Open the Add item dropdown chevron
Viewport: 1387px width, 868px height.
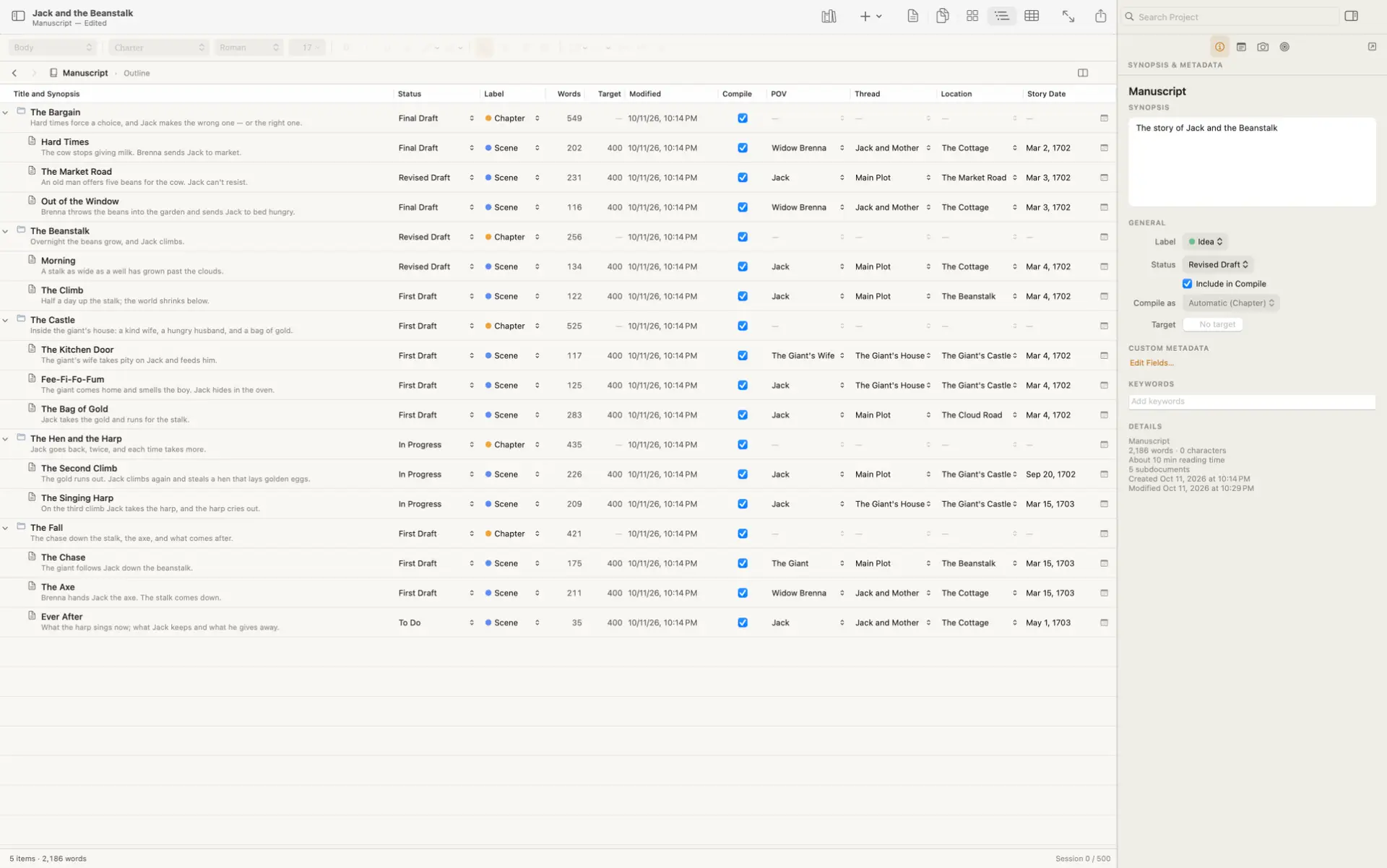coord(878,17)
